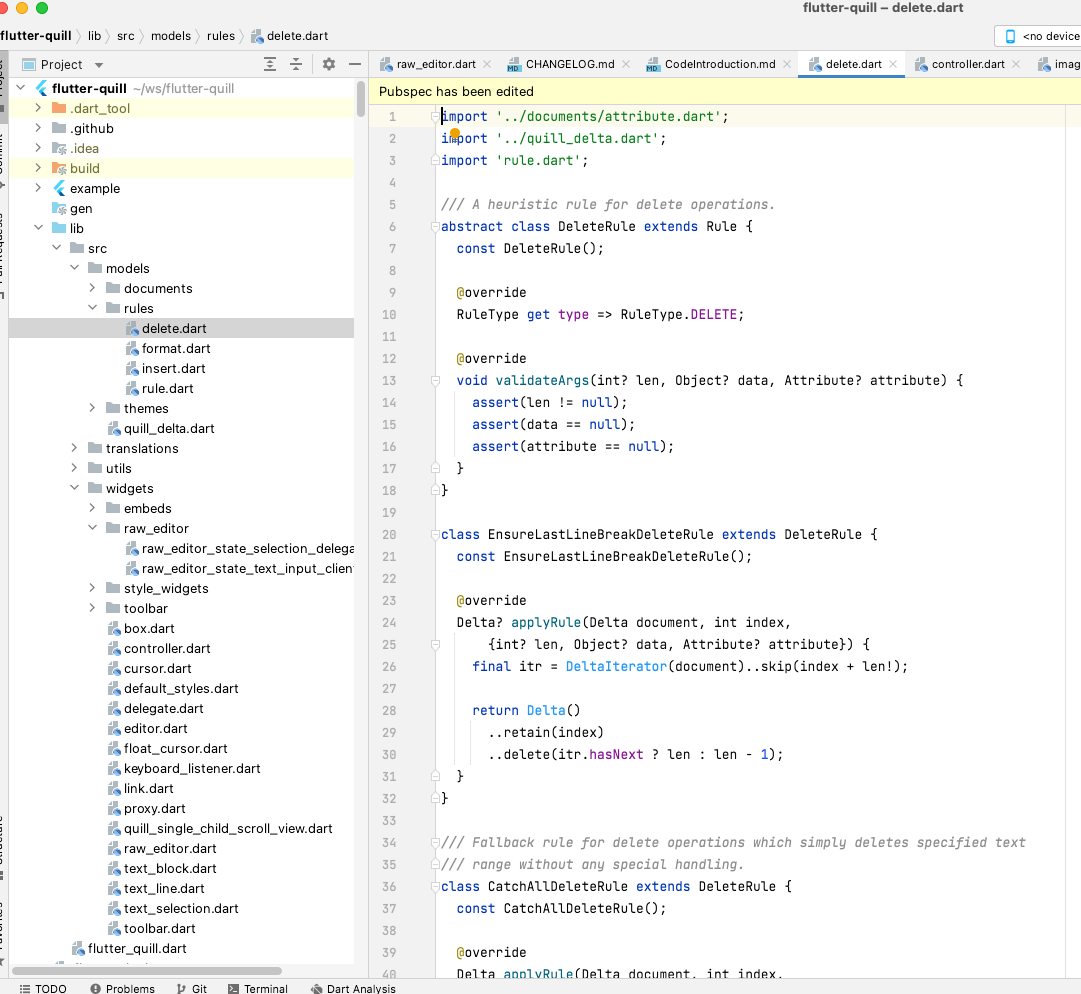Click the device phone icon in toolbar
This screenshot has height=994, width=1081.
click(1010, 36)
